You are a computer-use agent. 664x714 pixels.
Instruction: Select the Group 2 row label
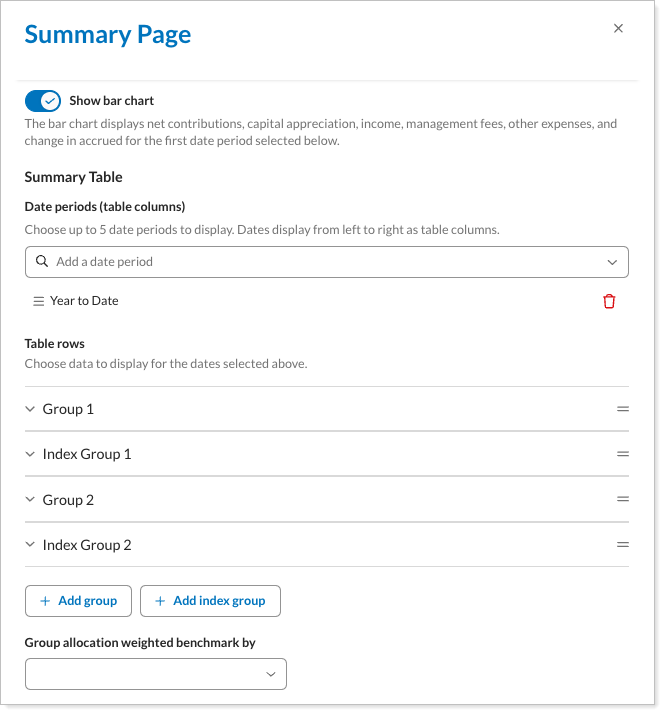click(x=68, y=500)
